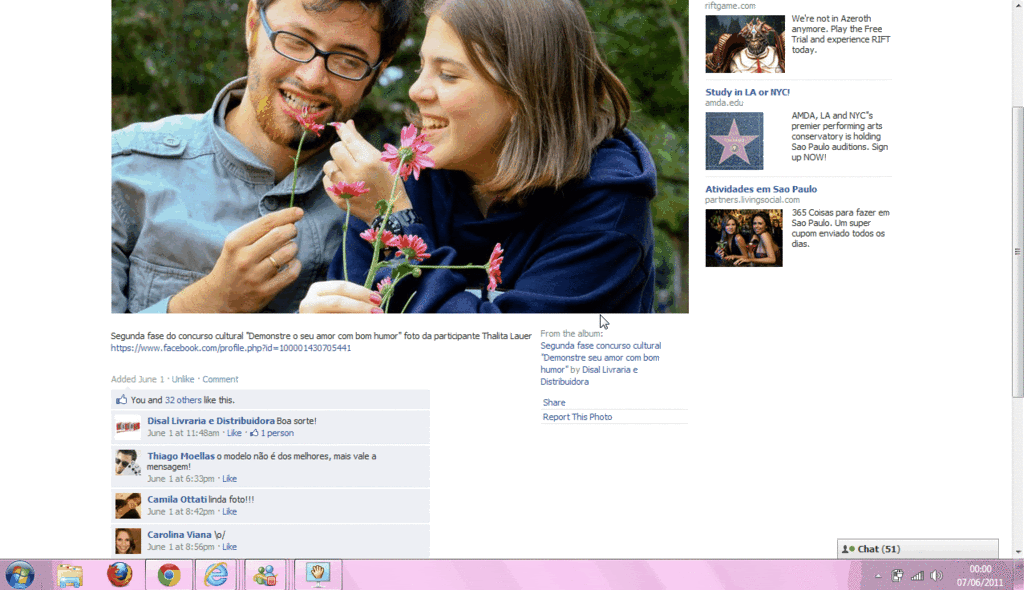Click the network signal tray icon
Screen dimensions: 1024x590
point(917,576)
